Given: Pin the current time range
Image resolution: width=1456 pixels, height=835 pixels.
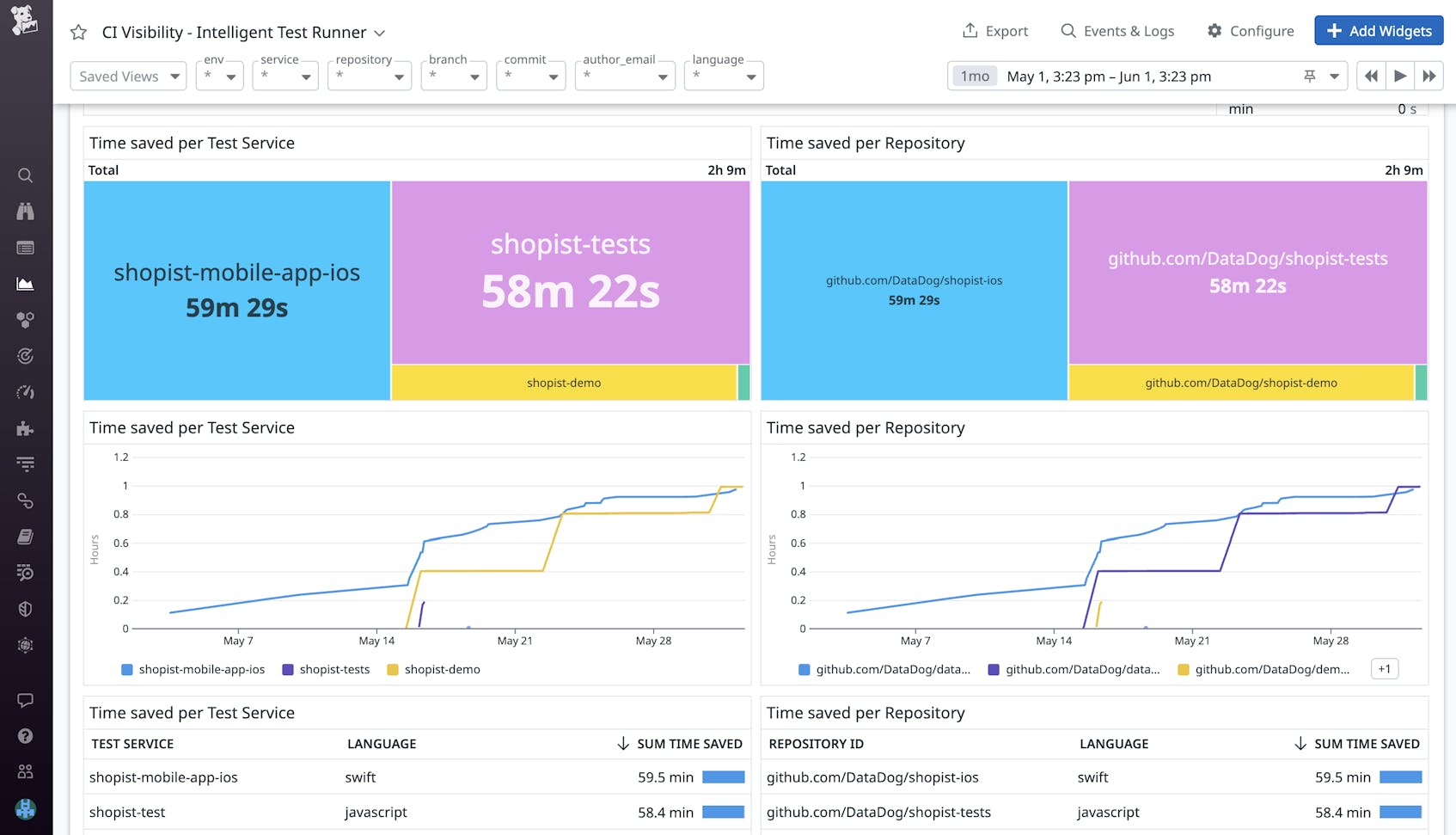Looking at the screenshot, I should click(x=1309, y=76).
